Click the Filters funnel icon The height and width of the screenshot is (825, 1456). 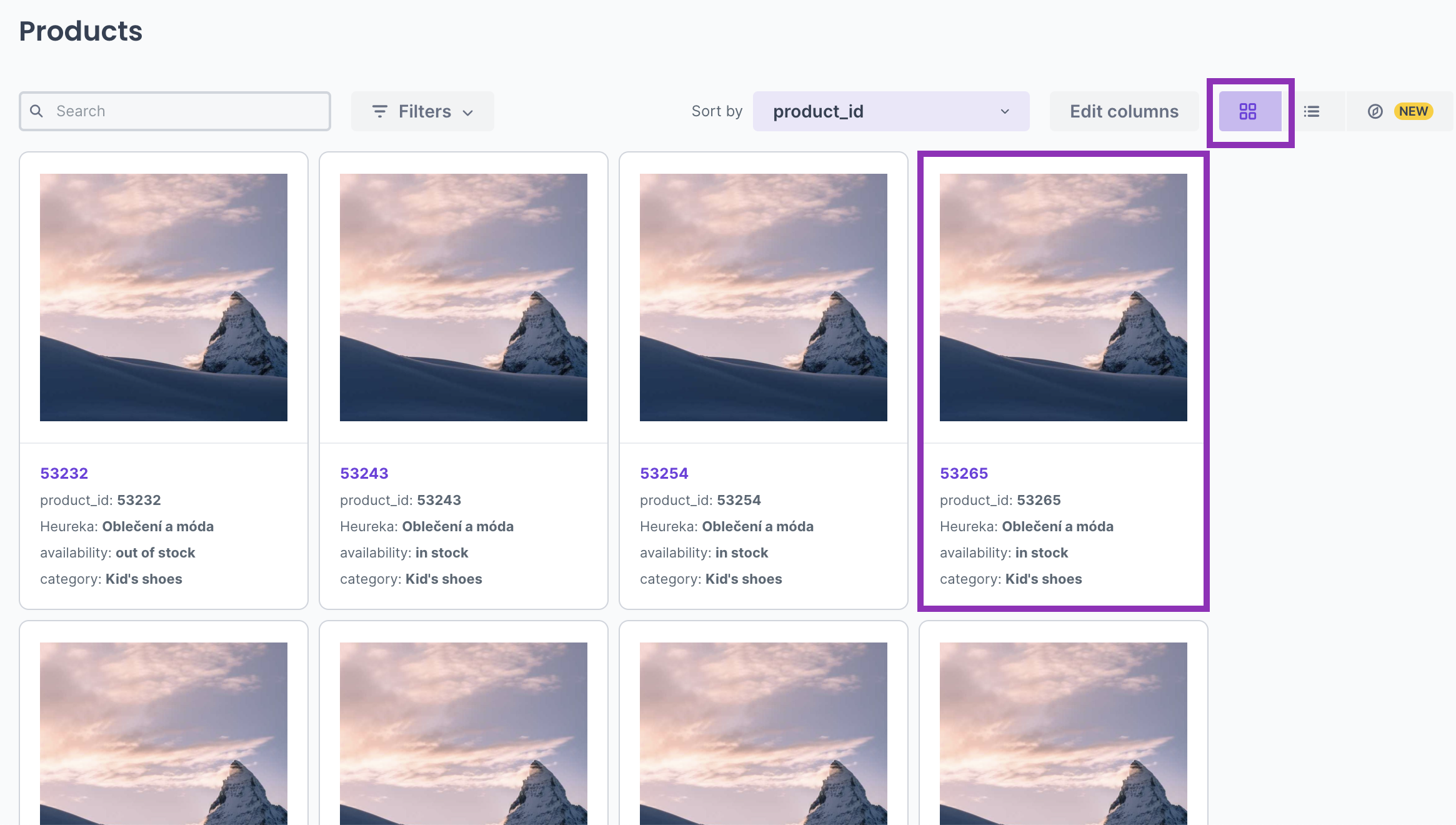379,111
